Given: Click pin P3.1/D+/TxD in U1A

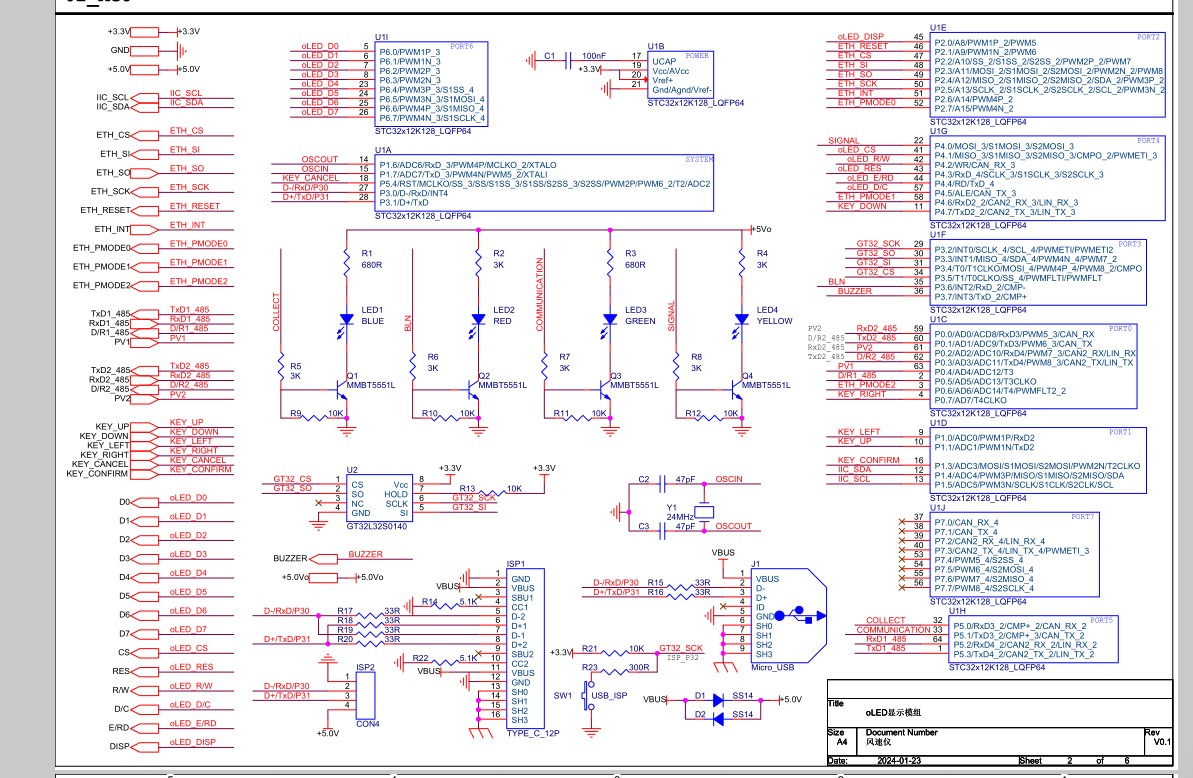Looking at the screenshot, I should click(404, 203).
